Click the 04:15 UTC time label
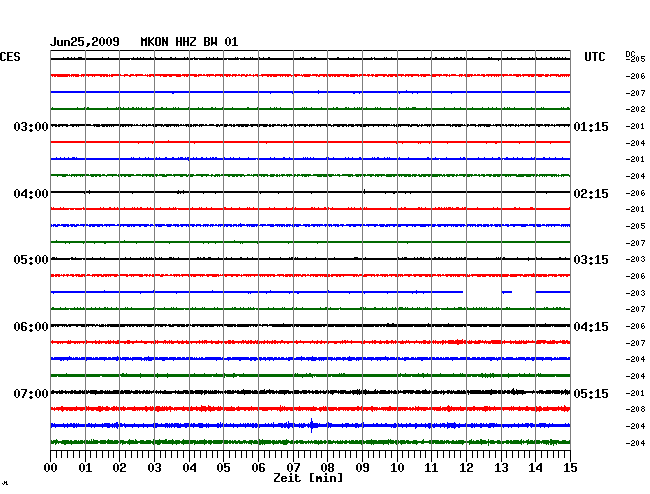The height and width of the screenshot is (494, 650). point(591,327)
